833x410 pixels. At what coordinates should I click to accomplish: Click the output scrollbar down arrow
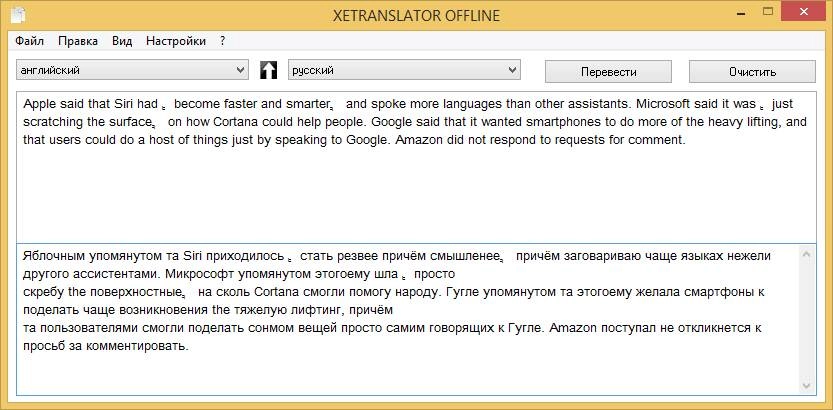(806, 385)
